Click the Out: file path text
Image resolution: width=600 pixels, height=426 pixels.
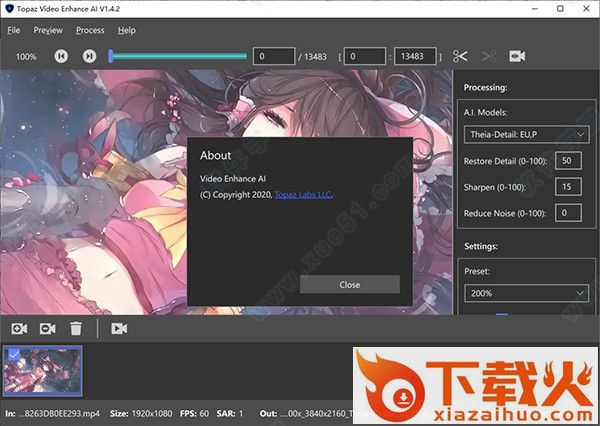click(306, 414)
